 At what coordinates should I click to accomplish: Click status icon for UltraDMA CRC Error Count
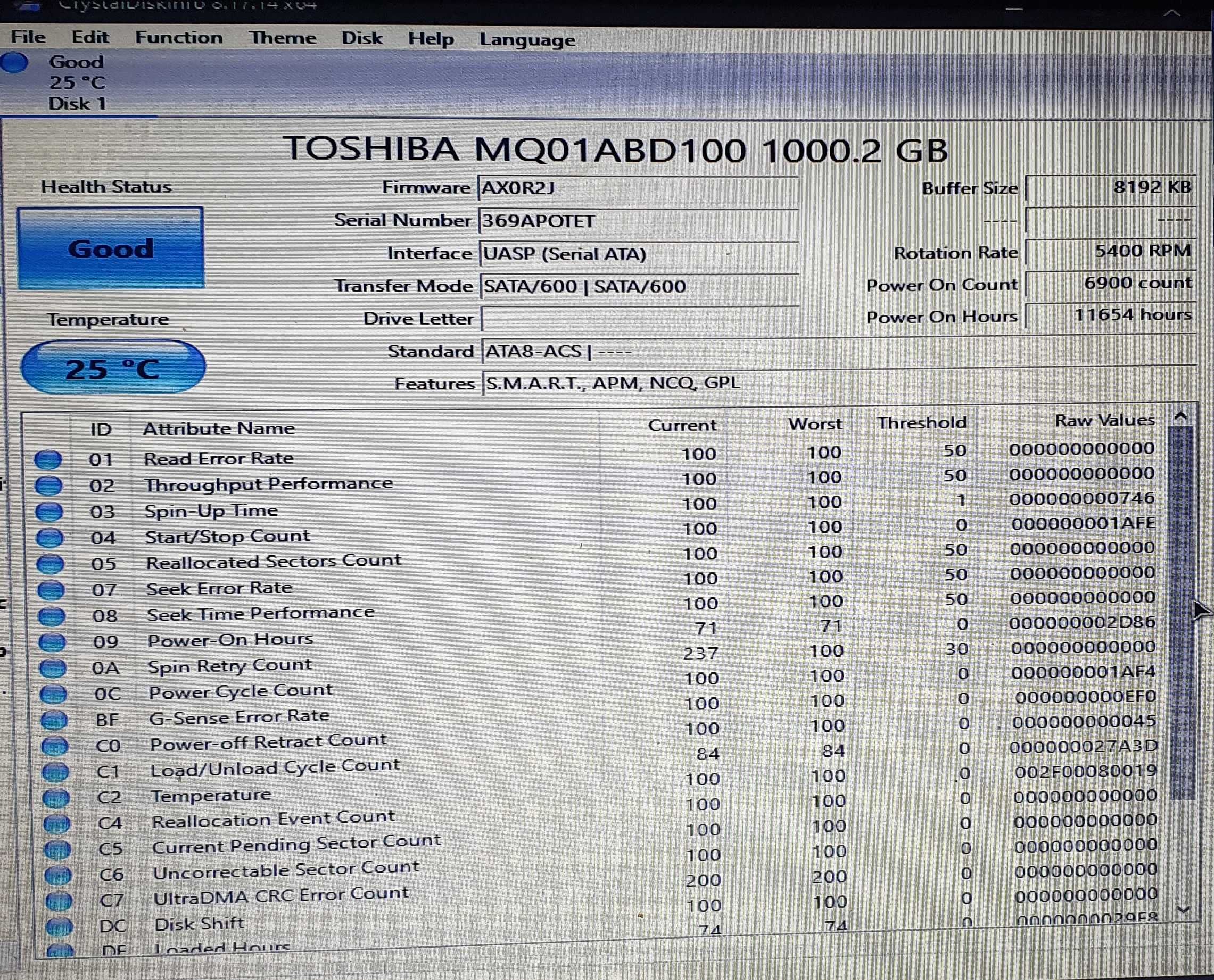tap(58, 901)
